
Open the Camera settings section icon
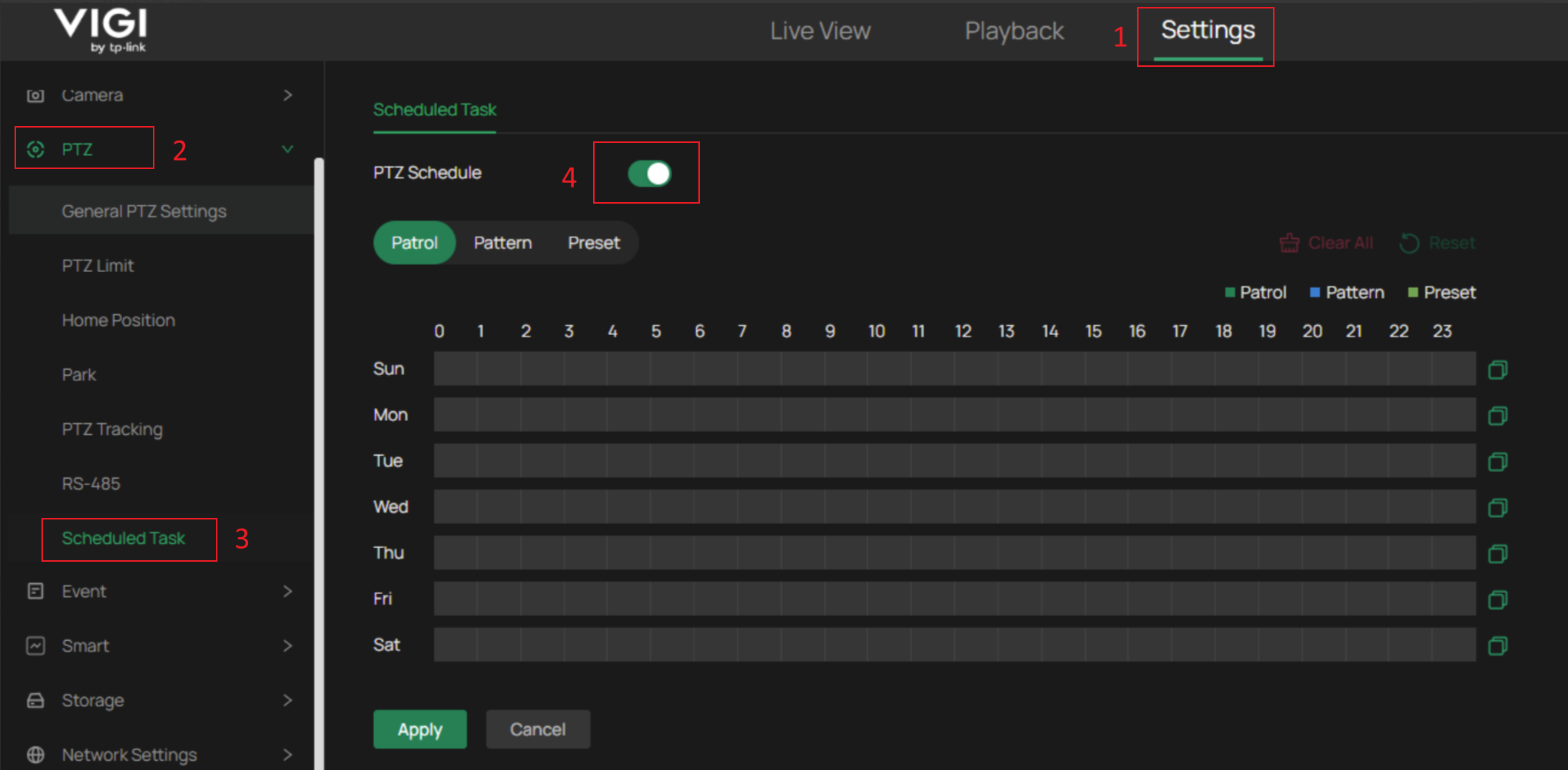click(35, 95)
